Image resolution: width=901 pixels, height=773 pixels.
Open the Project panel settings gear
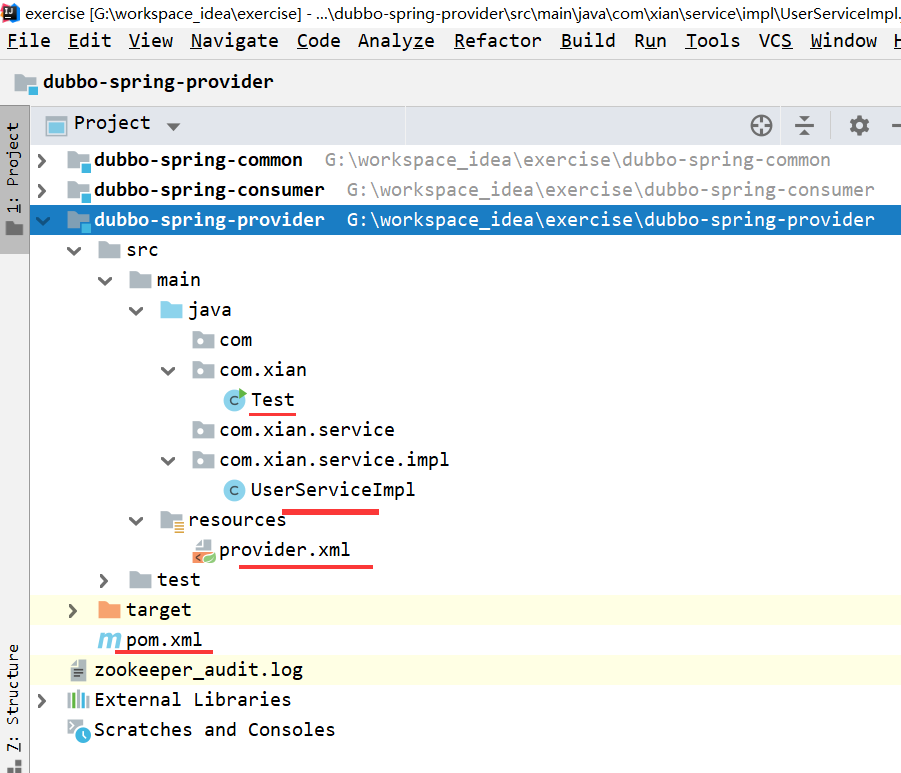pyautogui.click(x=859, y=125)
